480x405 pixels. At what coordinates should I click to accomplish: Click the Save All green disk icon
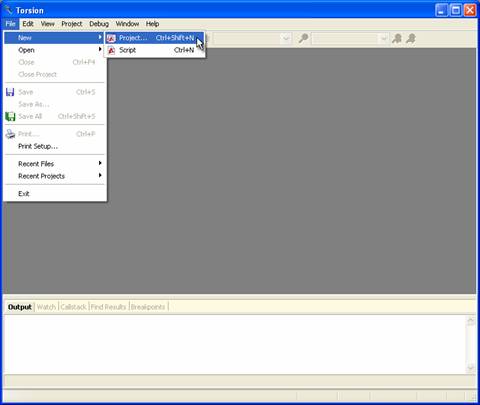pos(10,116)
